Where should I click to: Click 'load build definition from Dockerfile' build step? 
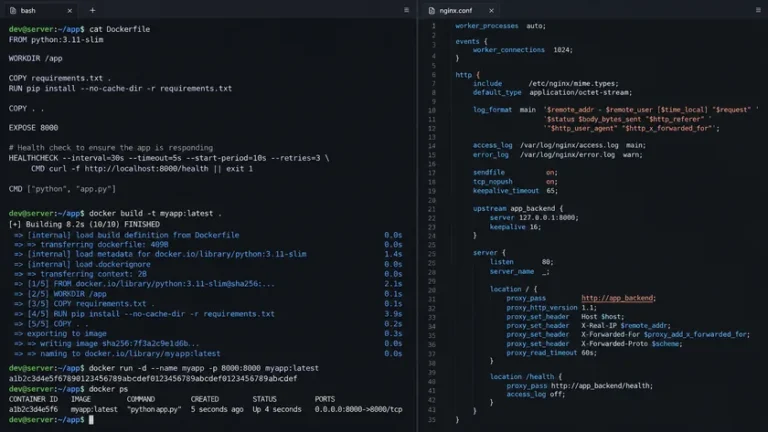point(127,235)
